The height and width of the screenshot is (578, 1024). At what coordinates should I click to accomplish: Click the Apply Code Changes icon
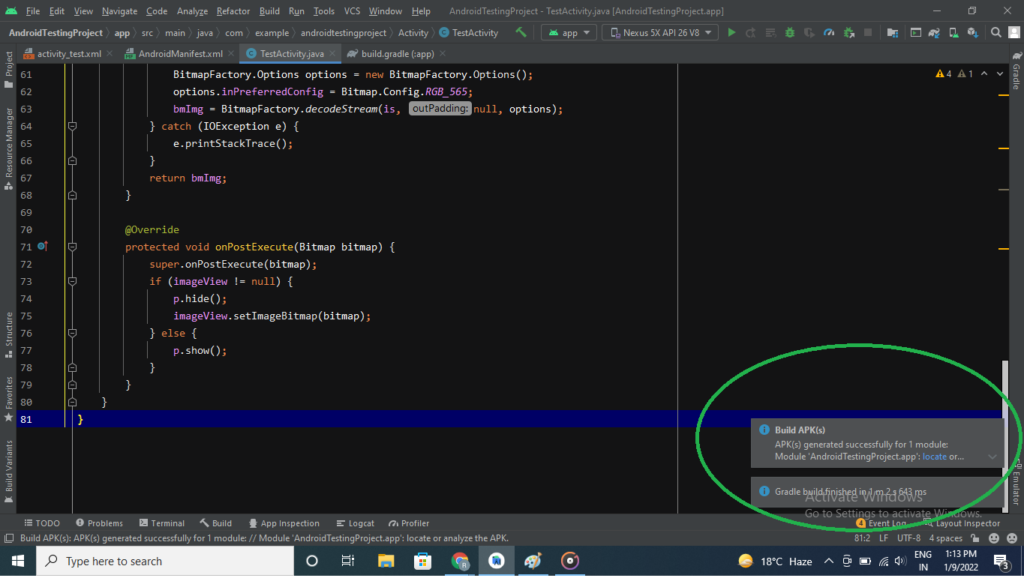[771, 32]
